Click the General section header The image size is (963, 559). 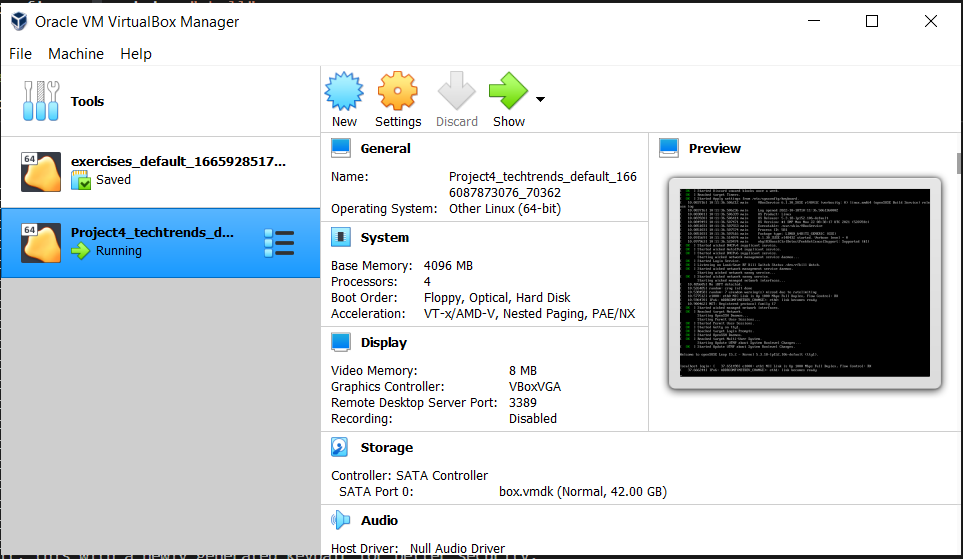click(x=385, y=149)
